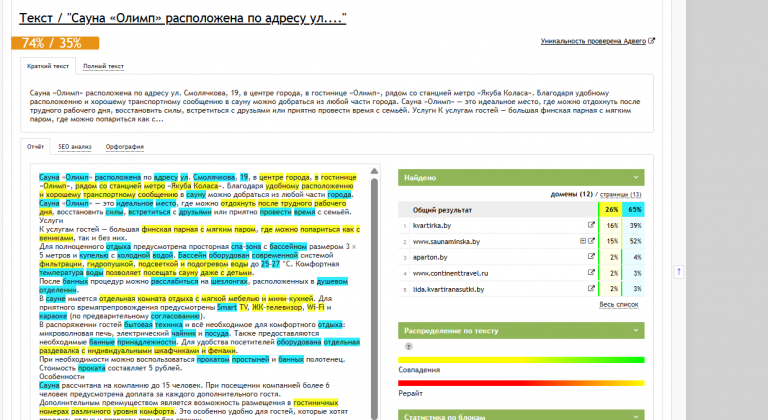This screenshot has height=420, width=768.
Task: Click the Рерайт distribution bar
Action: (x=521, y=383)
